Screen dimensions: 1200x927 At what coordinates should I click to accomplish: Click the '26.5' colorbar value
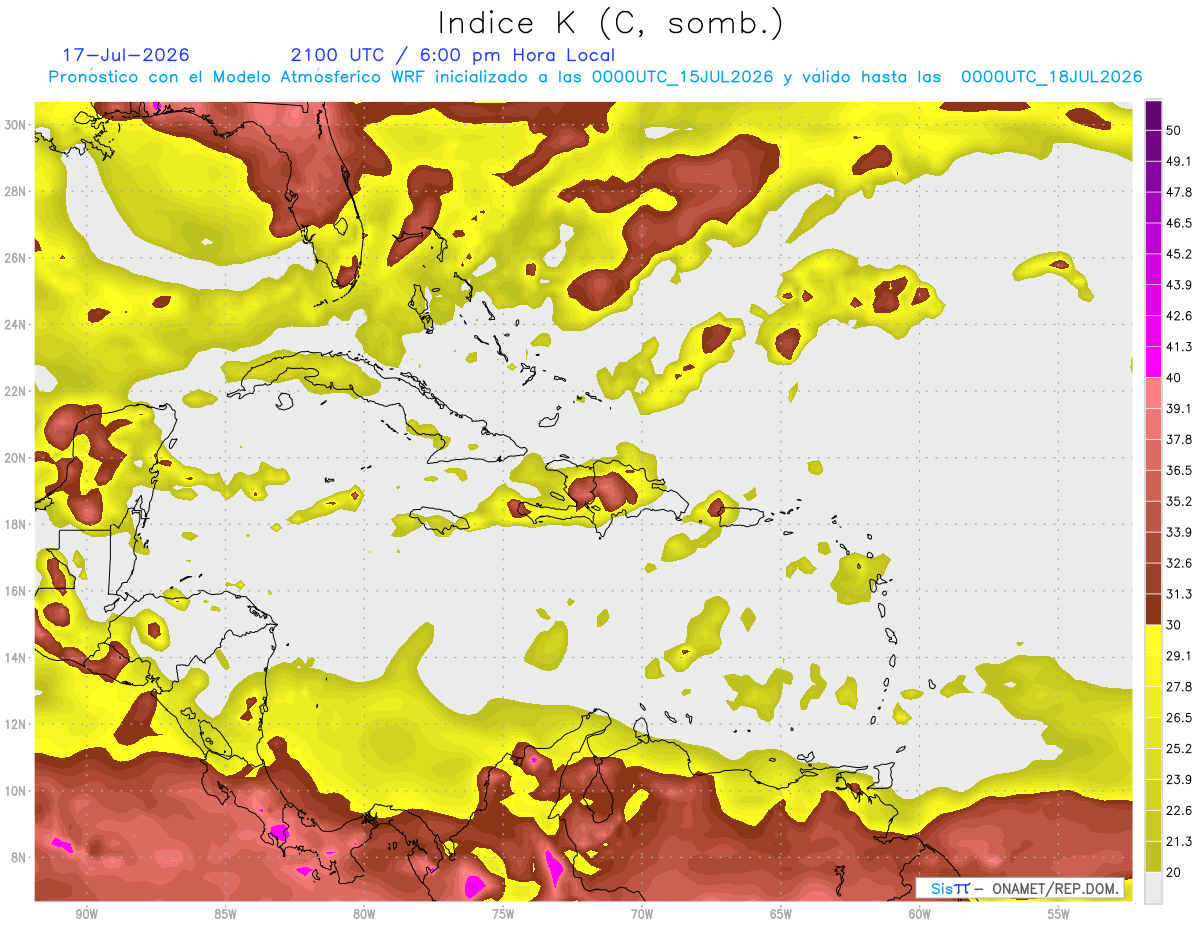point(1179,718)
